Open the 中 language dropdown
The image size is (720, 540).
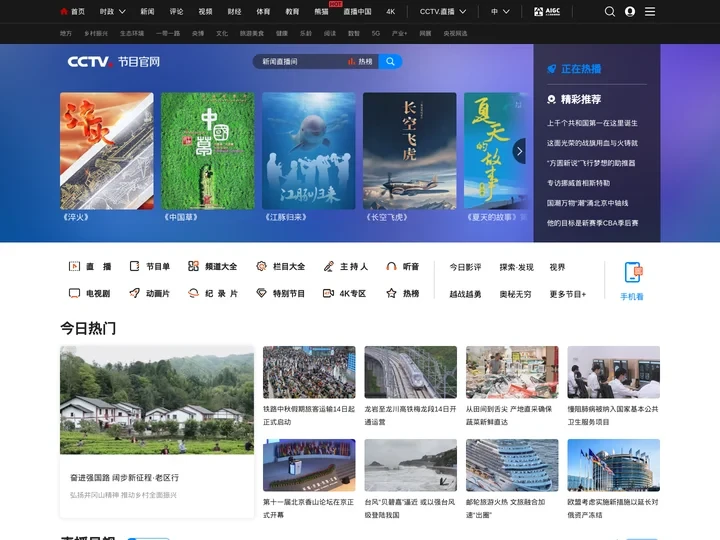coord(500,11)
